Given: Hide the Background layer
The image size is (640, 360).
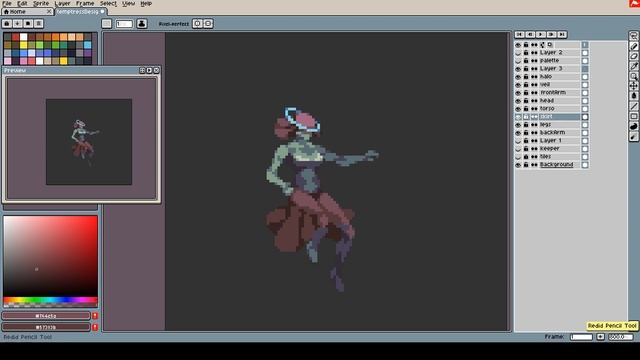Looking at the screenshot, I should (518, 164).
